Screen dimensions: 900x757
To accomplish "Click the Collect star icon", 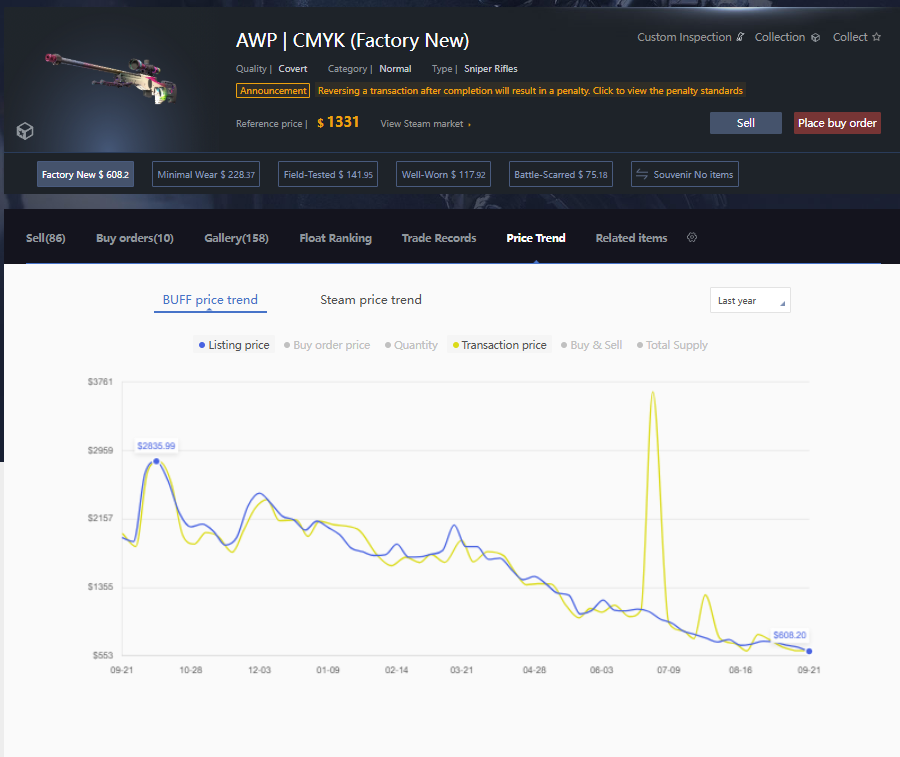I will (x=876, y=37).
